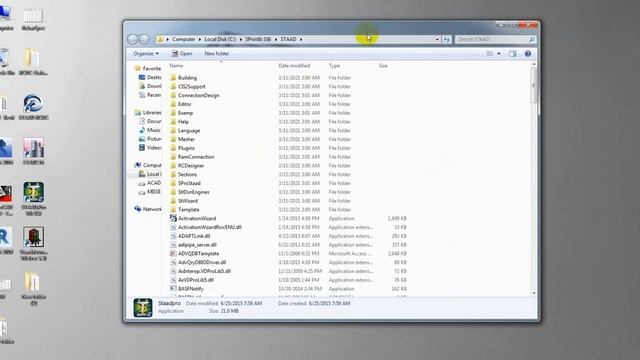
Task: Select Computer in the navigation pane
Action: pos(148,165)
